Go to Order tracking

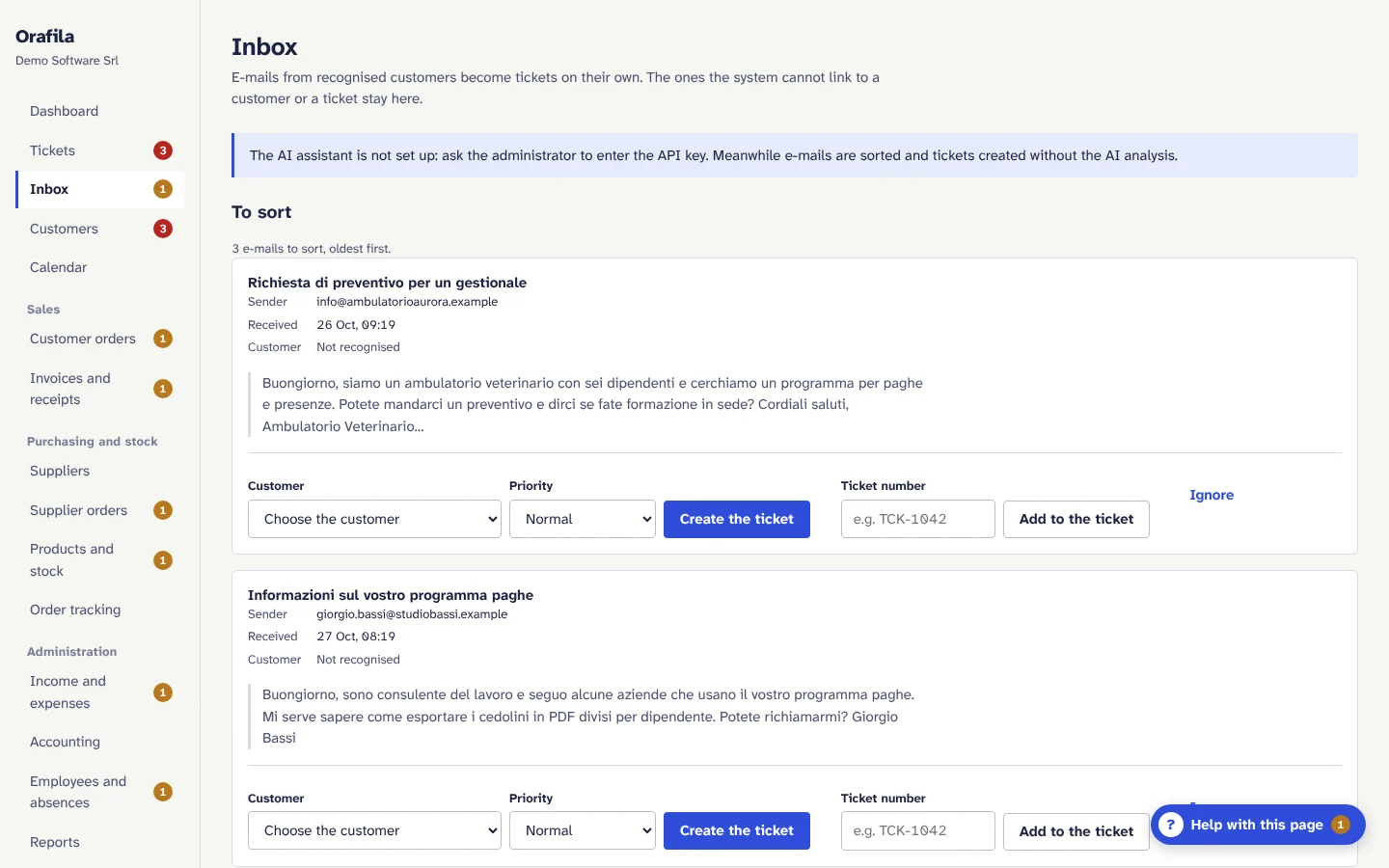100,610
